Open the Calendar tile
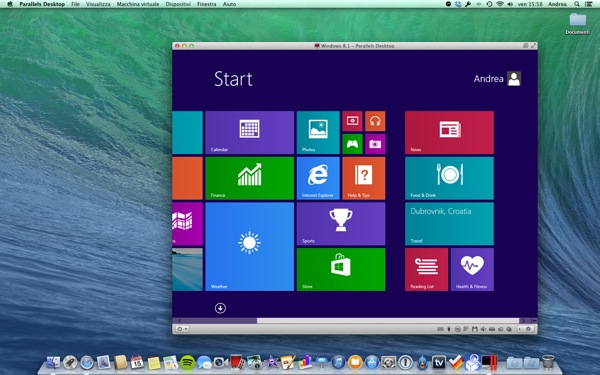This screenshot has width=600, height=375. click(x=249, y=132)
